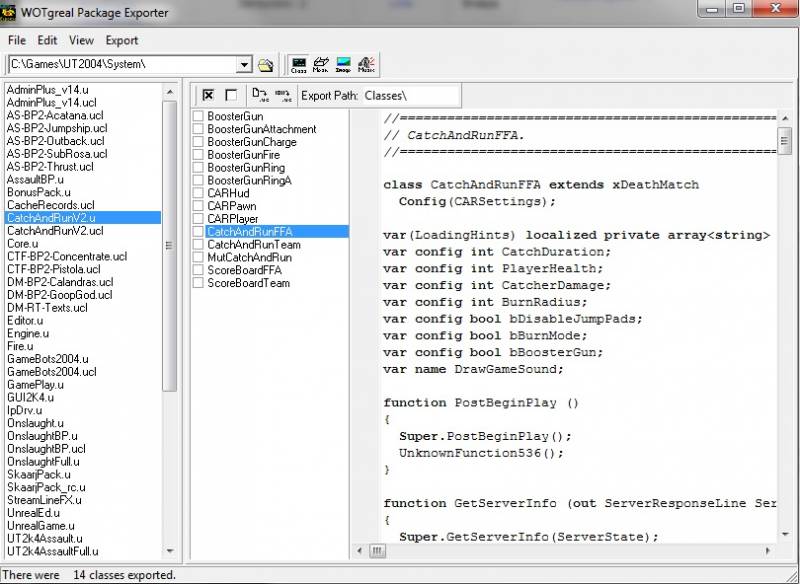Click the export single class to .uc icon

pos(260,95)
